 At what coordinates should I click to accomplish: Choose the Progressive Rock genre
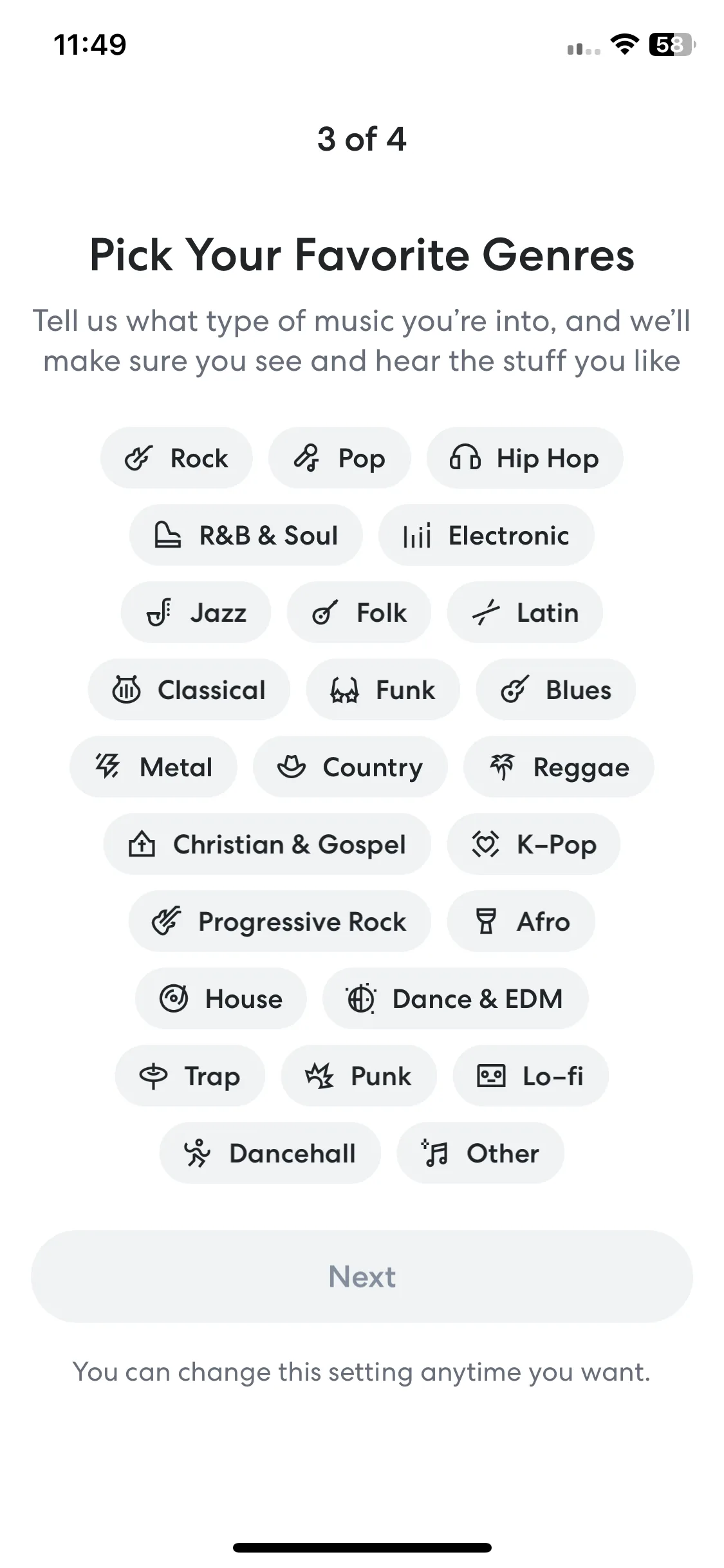(x=279, y=921)
